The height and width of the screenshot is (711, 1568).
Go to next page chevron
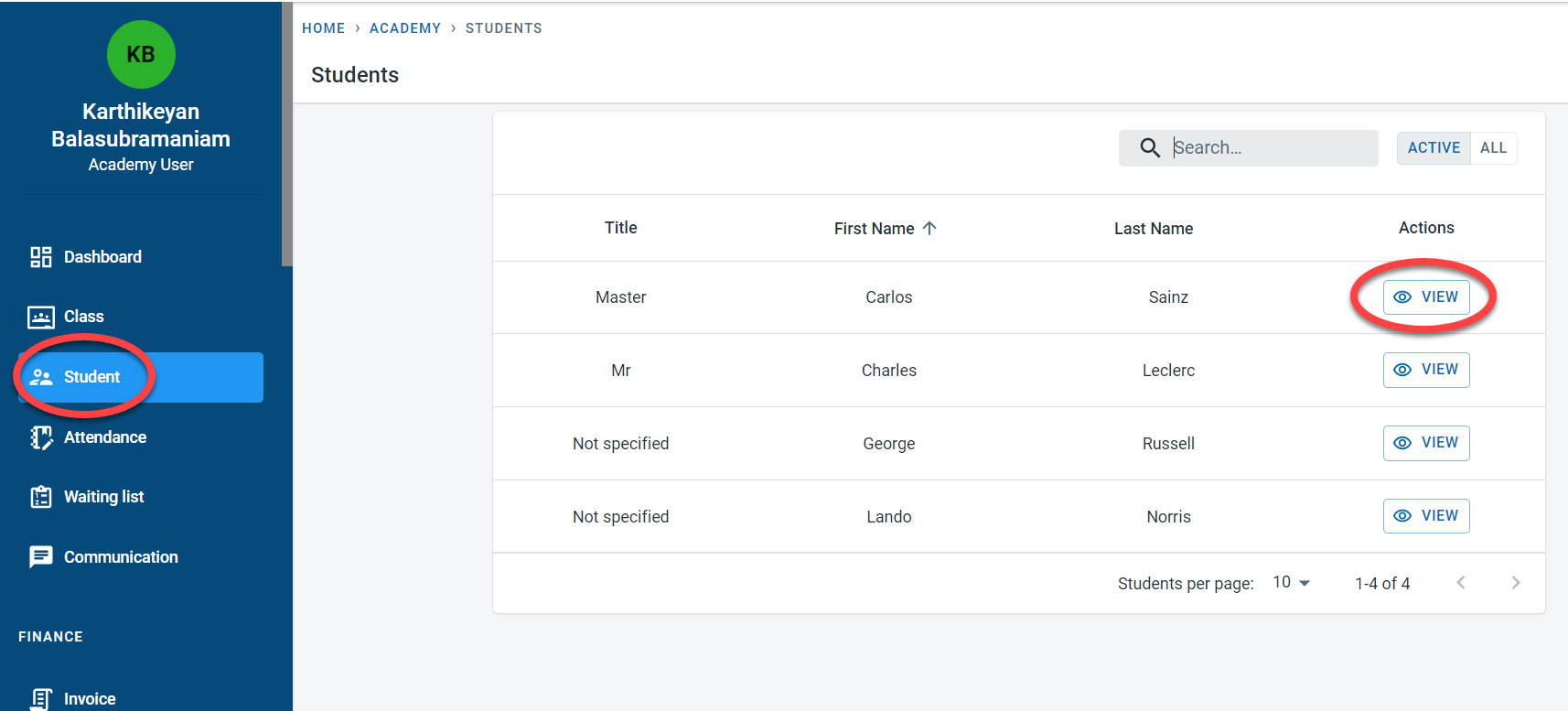1515,583
